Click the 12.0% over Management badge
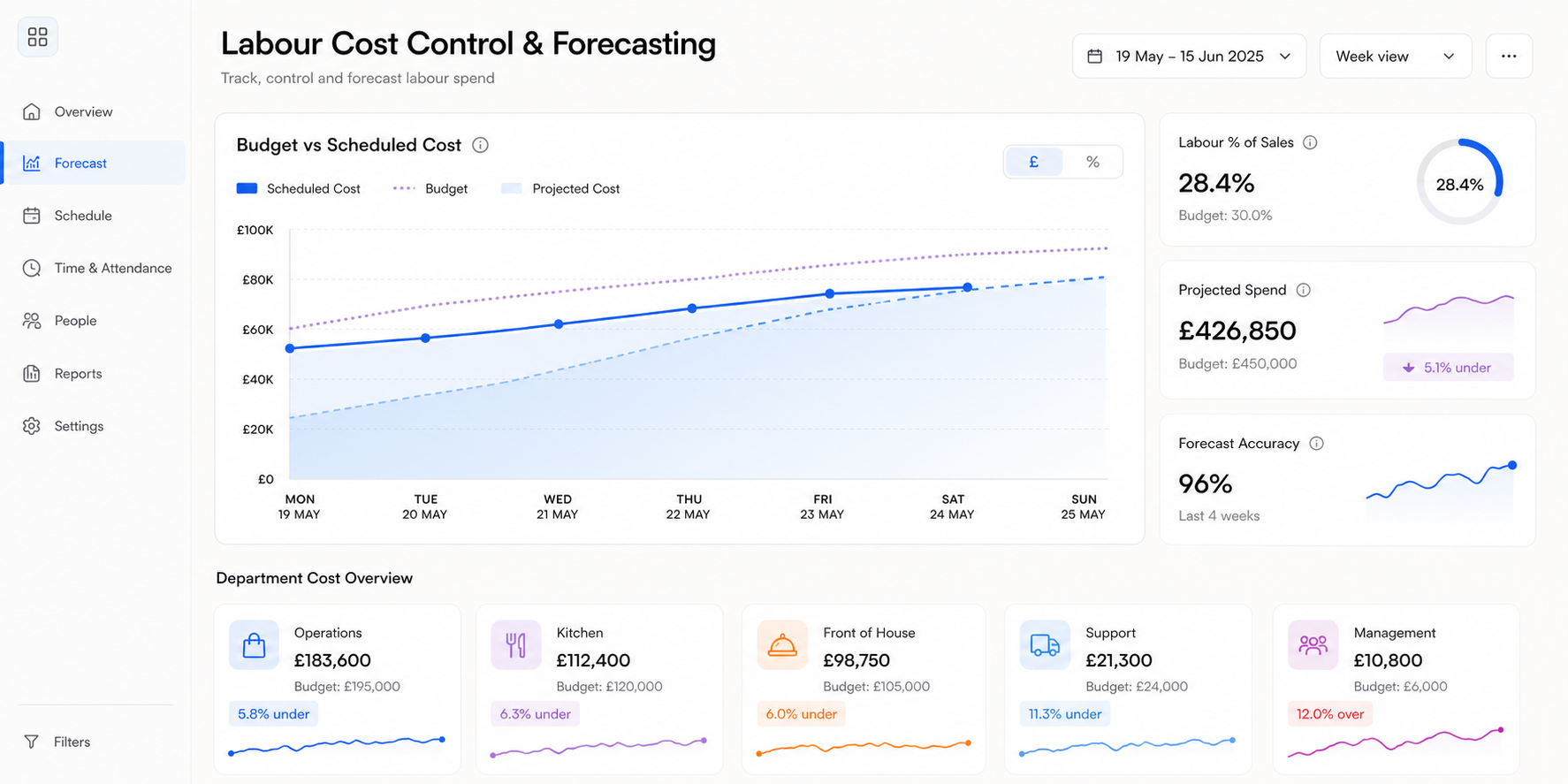Viewport: 1568px width, 784px height. 1329,714
